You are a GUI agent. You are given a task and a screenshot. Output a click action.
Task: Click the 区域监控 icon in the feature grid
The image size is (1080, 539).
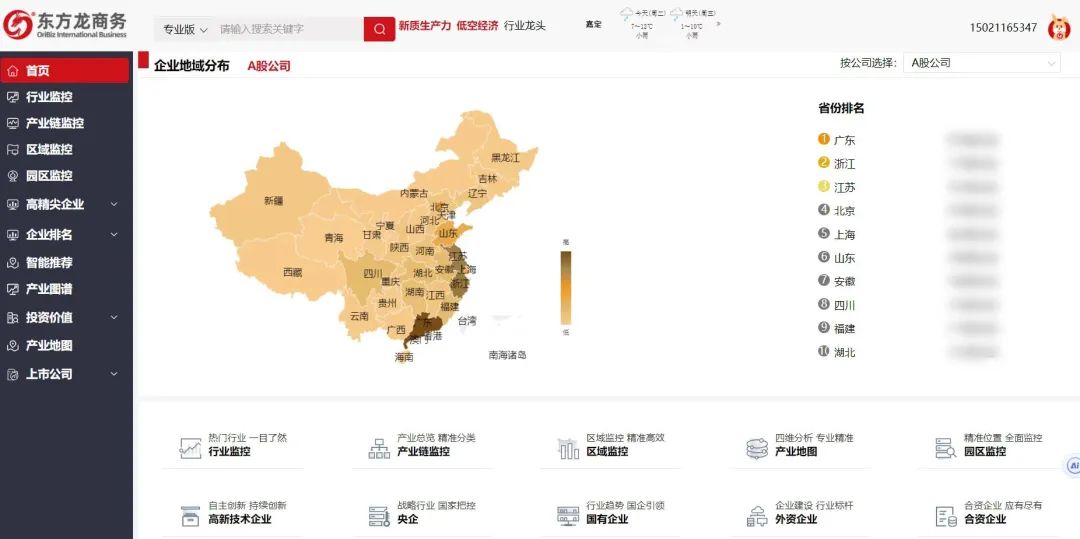568,448
